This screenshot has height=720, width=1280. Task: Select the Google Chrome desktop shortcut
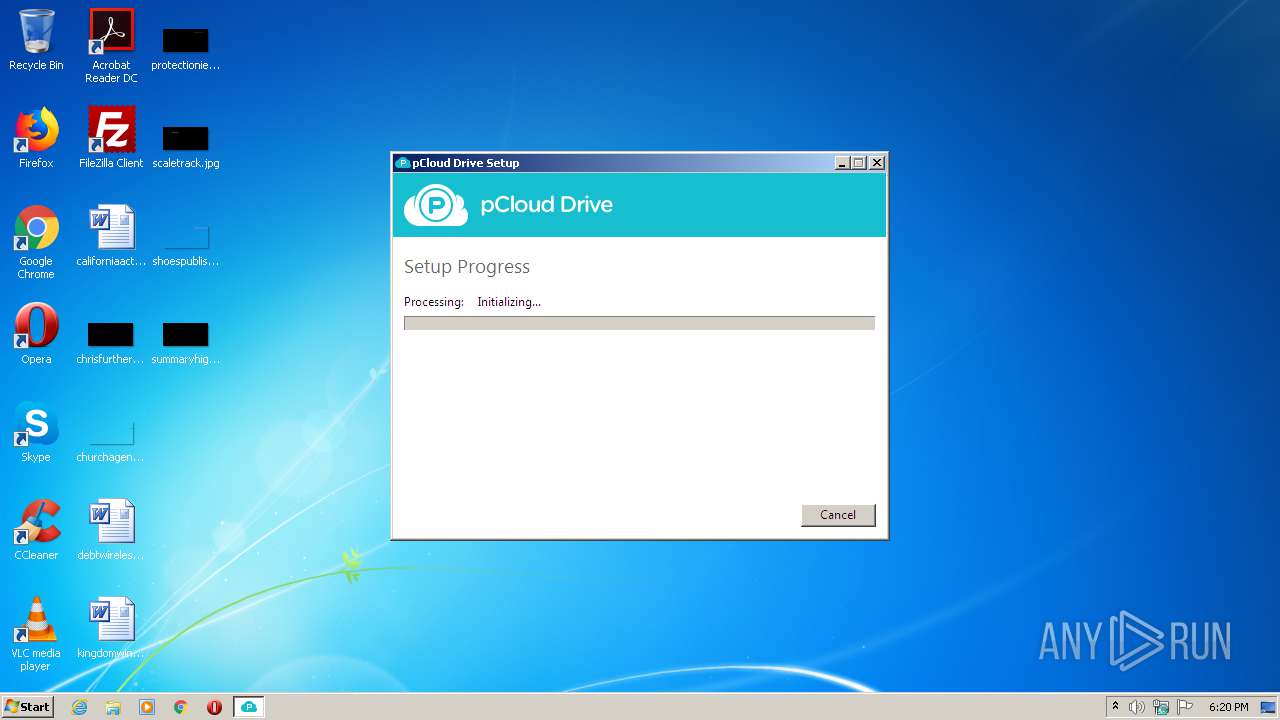pos(36,242)
